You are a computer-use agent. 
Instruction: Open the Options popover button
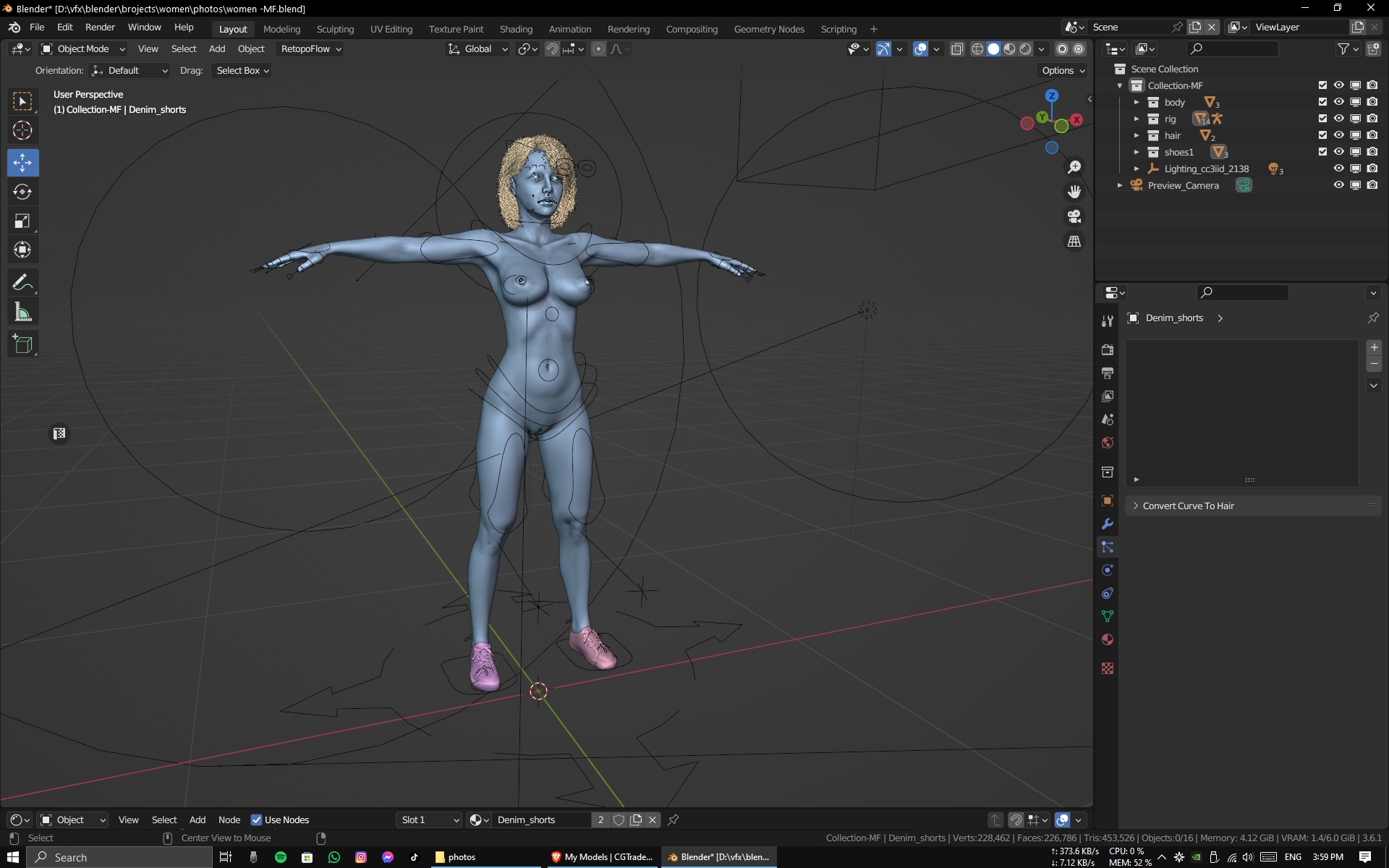click(1063, 71)
